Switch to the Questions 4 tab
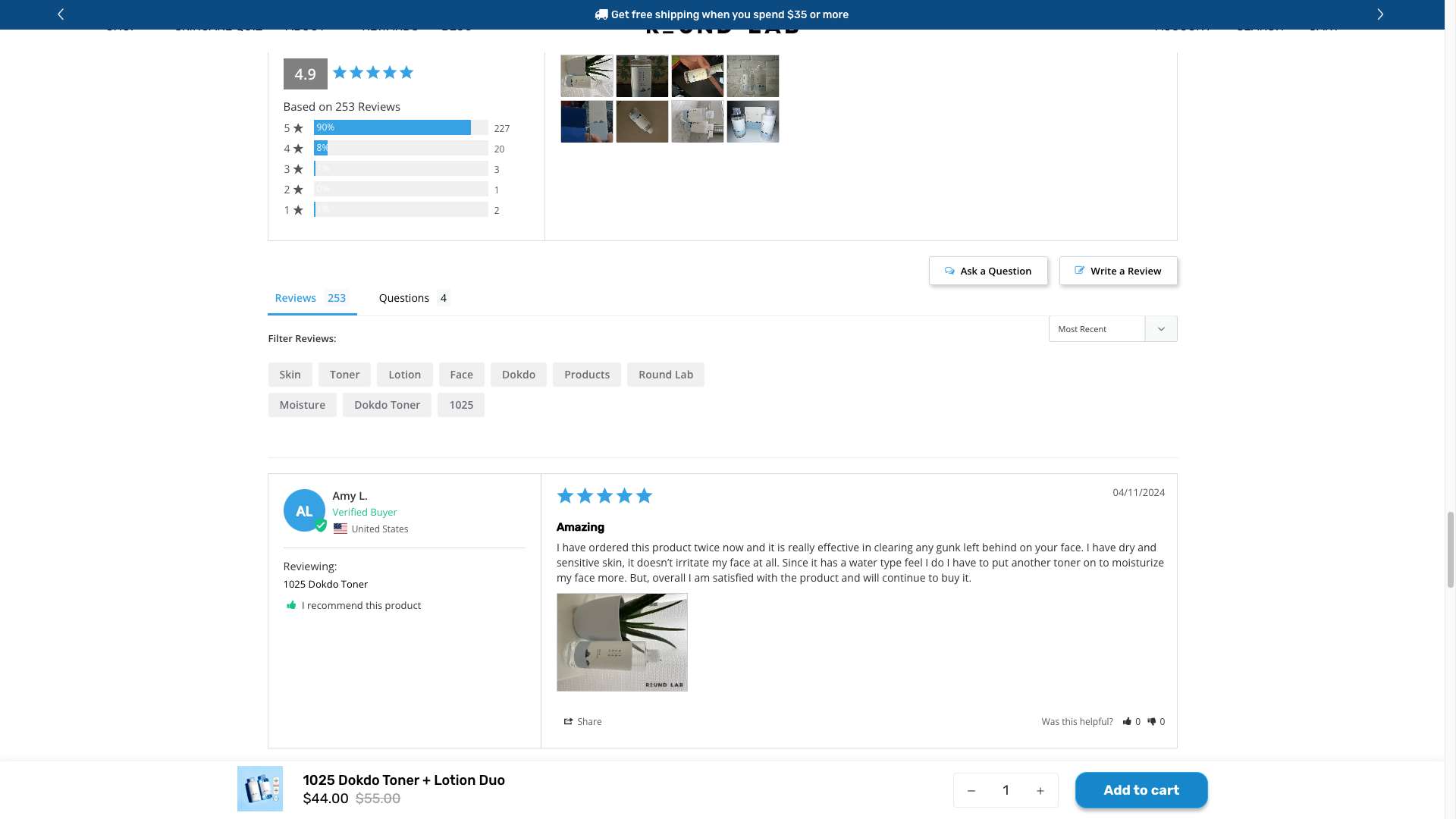 click(x=414, y=298)
